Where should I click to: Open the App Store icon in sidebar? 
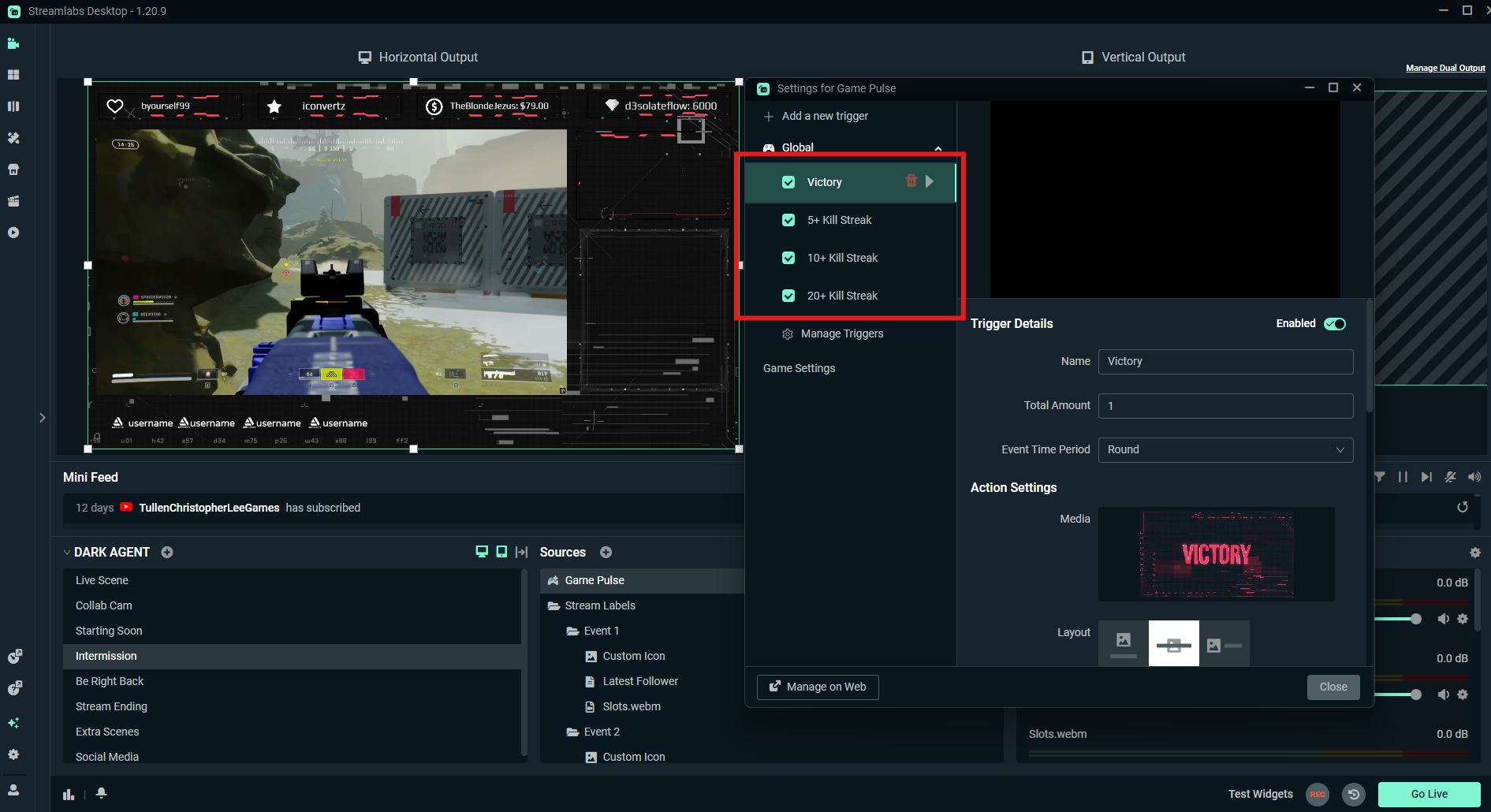13,169
